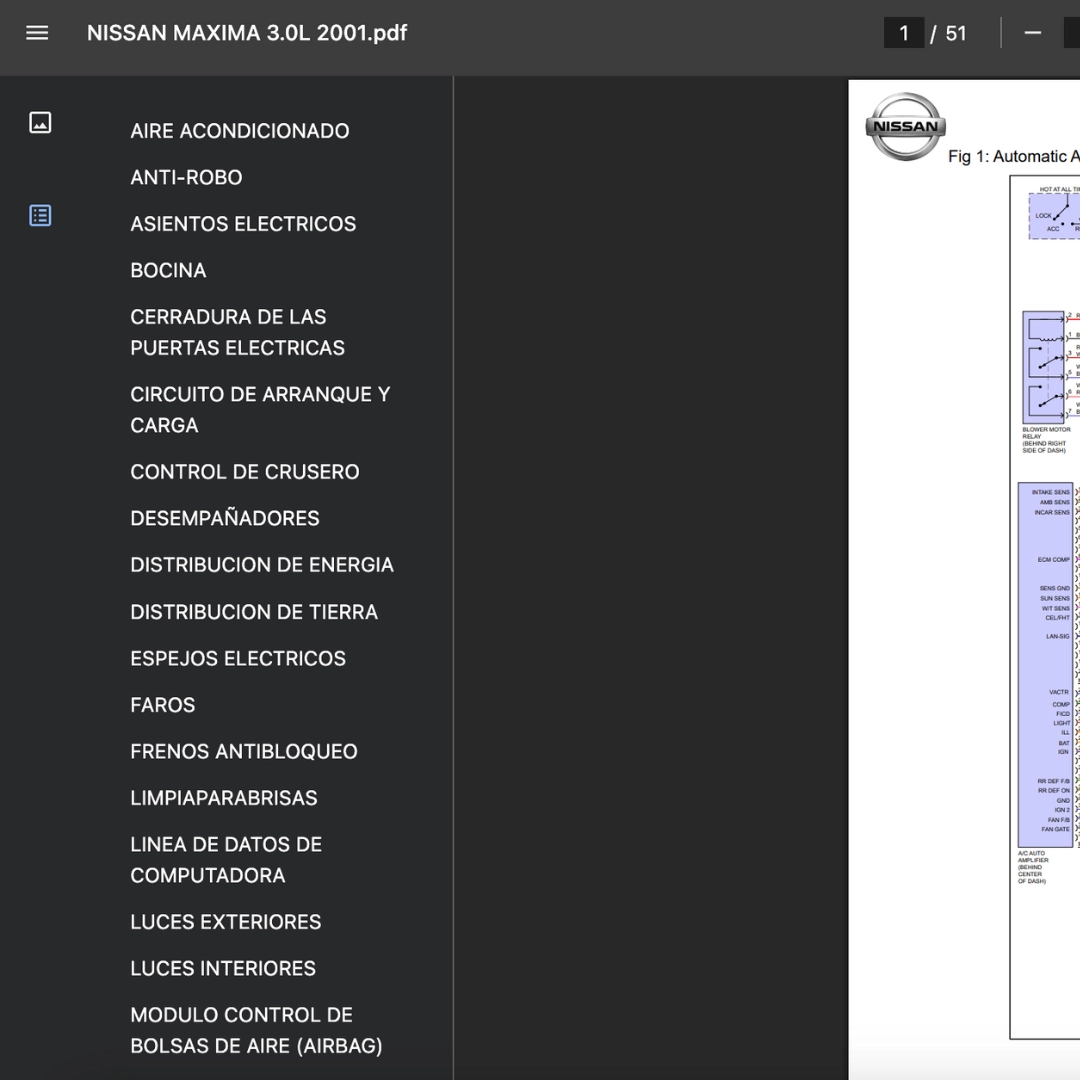Jump to LUCES EXTERIORES section
Viewport: 1080px width, 1080px height.
point(225,922)
